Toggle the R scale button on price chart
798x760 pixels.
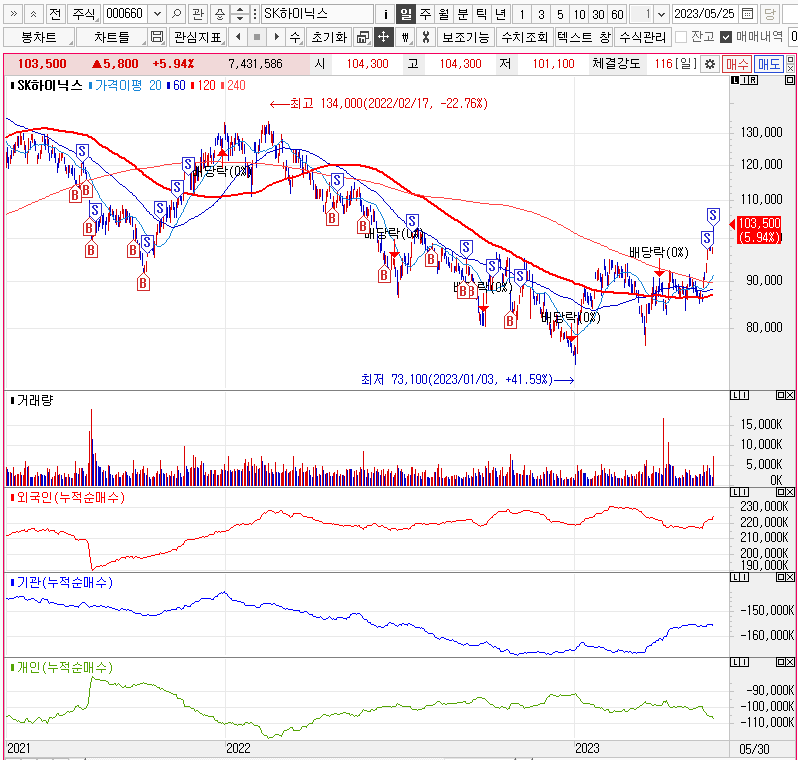[753, 80]
